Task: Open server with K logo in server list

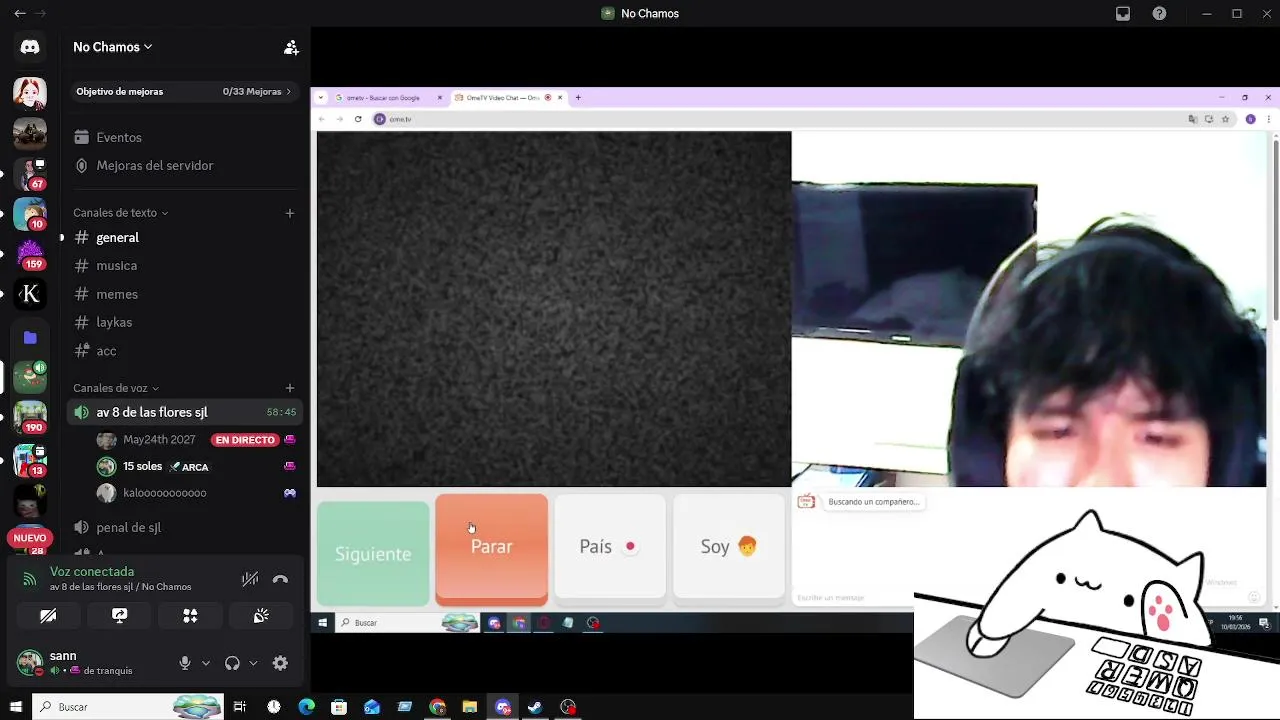Action: (30, 294)
